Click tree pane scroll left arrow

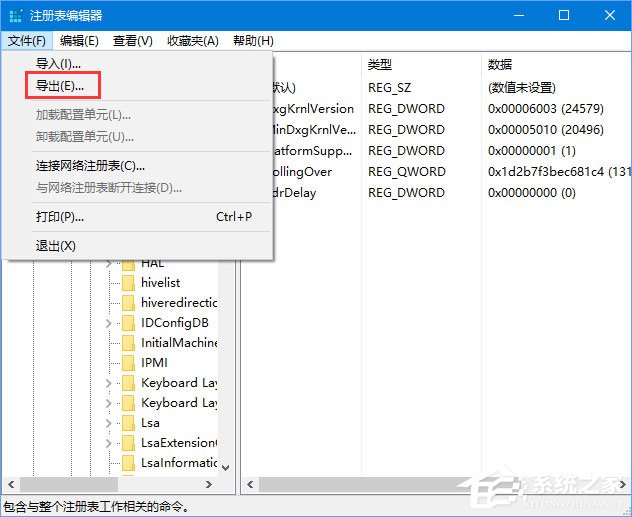[11, 484]
